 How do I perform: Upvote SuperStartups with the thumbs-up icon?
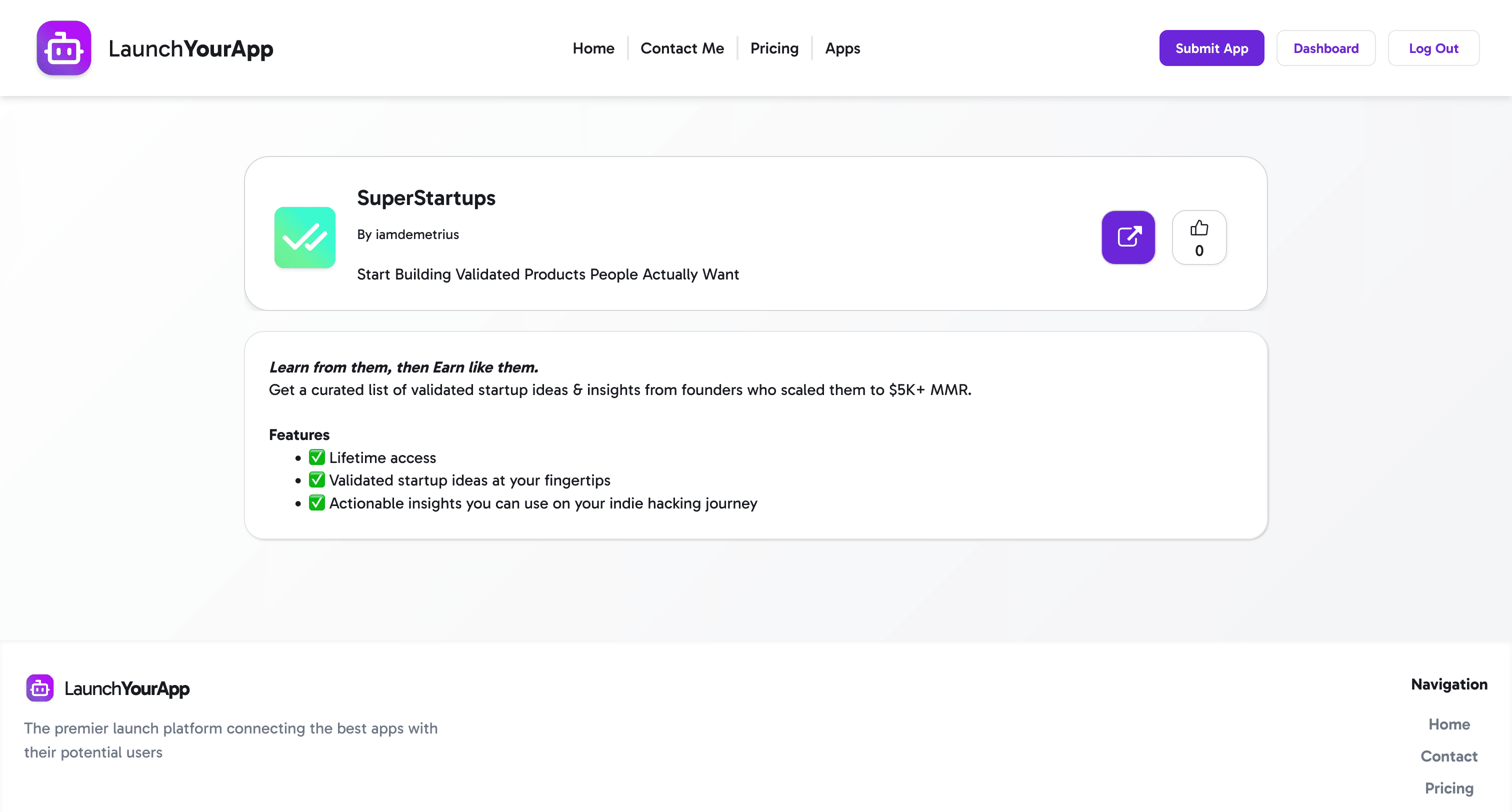point(1199,229)
